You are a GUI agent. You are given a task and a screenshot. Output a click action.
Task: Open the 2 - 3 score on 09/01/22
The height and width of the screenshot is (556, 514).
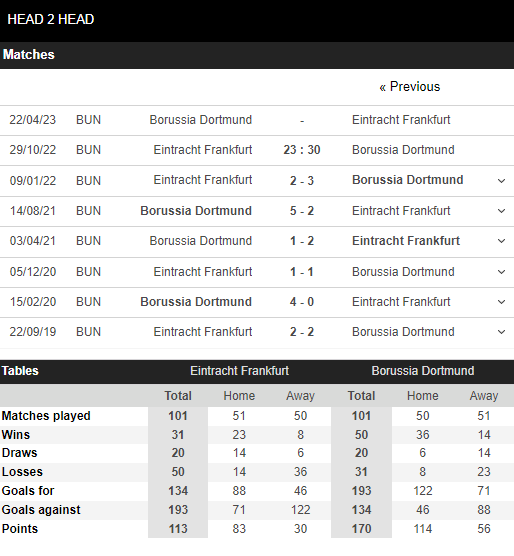(302, 180)
